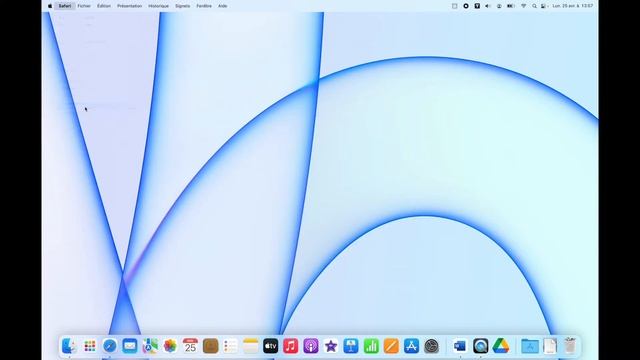Click the volume icon in menu bar
640x360 pixels.
488,6
